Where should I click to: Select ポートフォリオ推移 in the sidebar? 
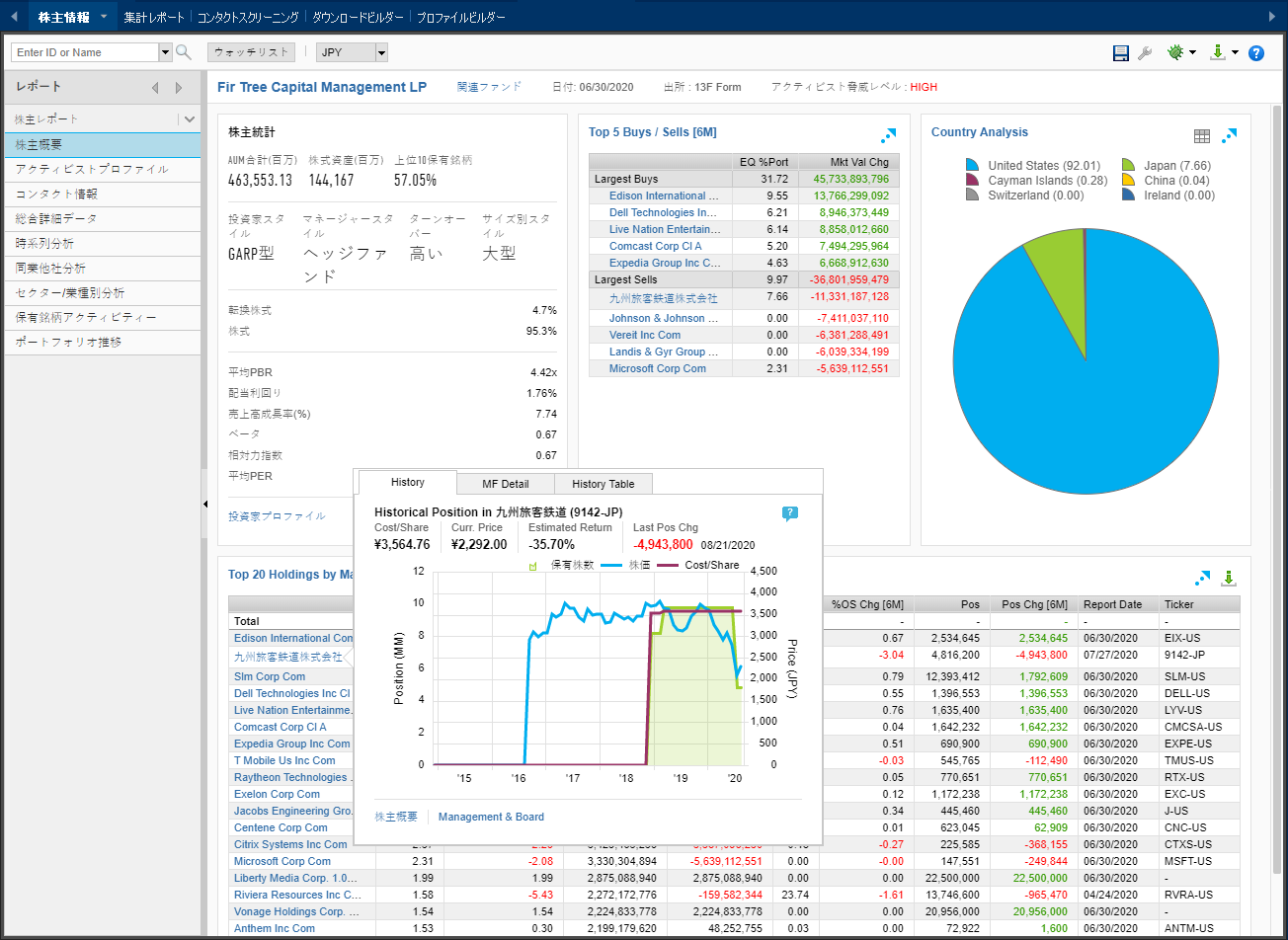pyautogui.click(x=103, y=342)
